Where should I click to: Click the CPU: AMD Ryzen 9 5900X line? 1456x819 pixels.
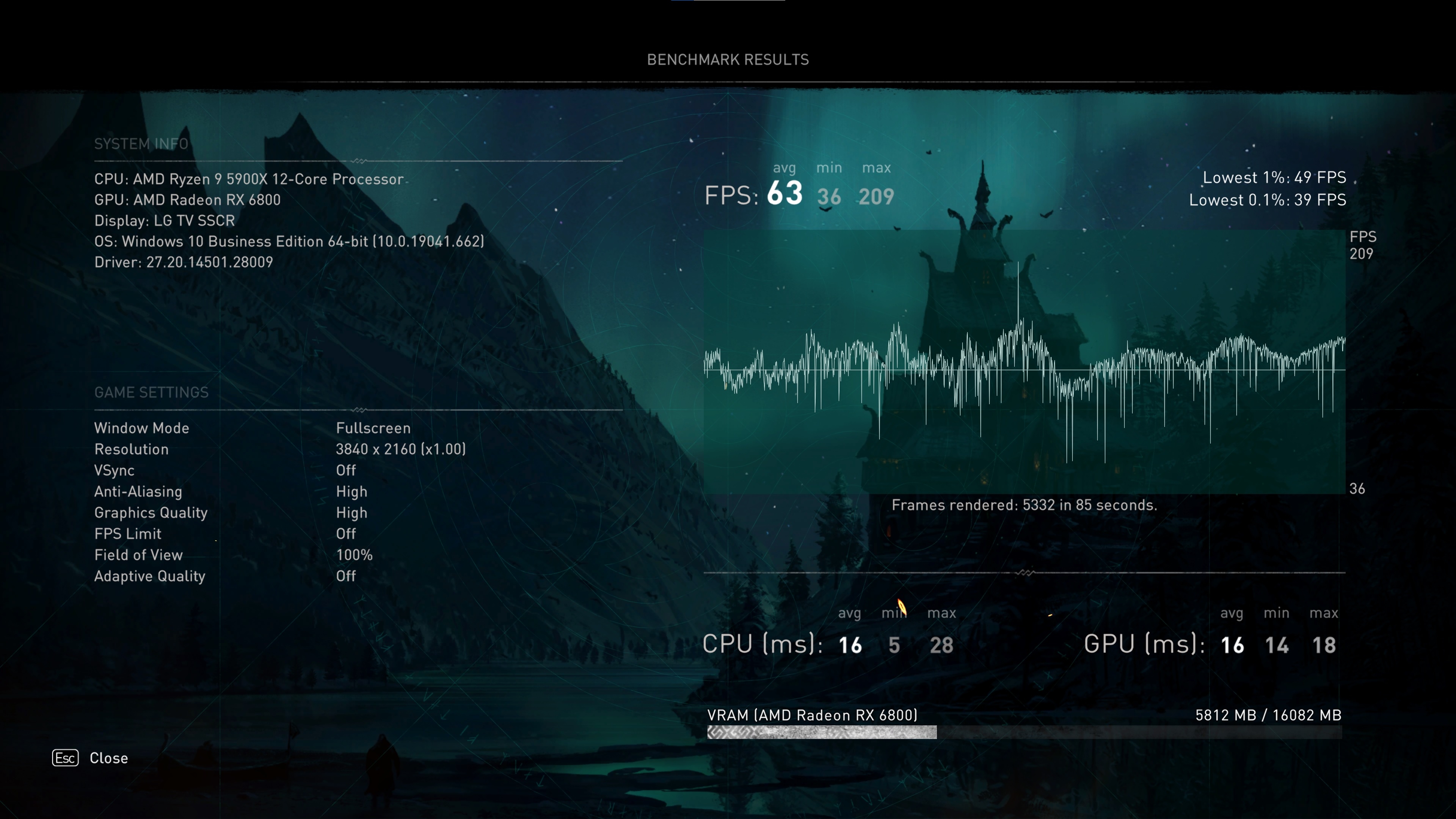pyautogui.click(x=249, y=179)
